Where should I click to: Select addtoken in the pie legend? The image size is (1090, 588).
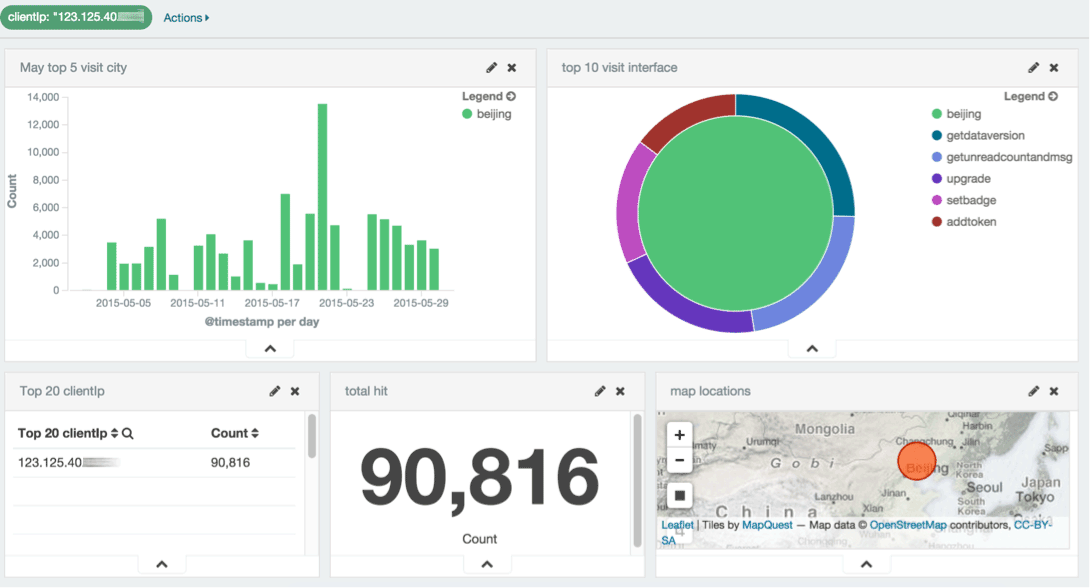pos(963,222)
